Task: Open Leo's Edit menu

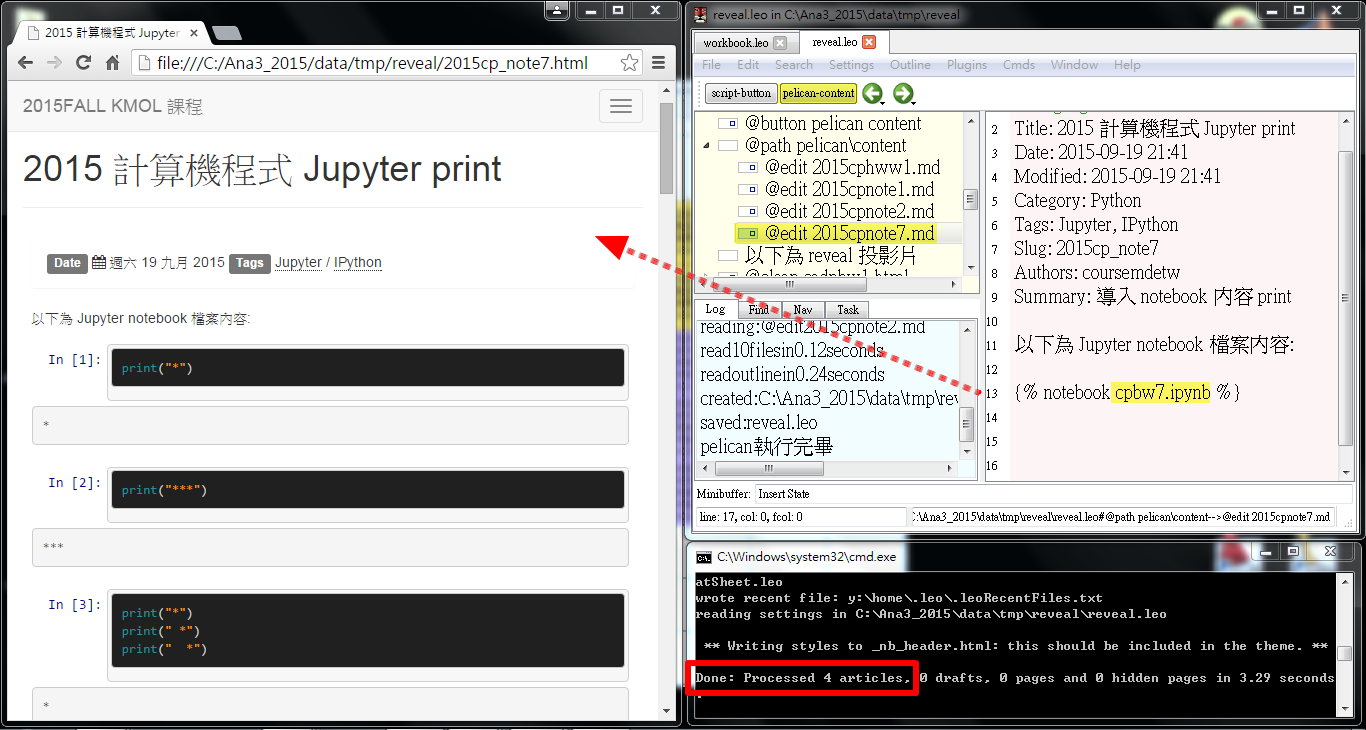Action: (x=748, y=65)
